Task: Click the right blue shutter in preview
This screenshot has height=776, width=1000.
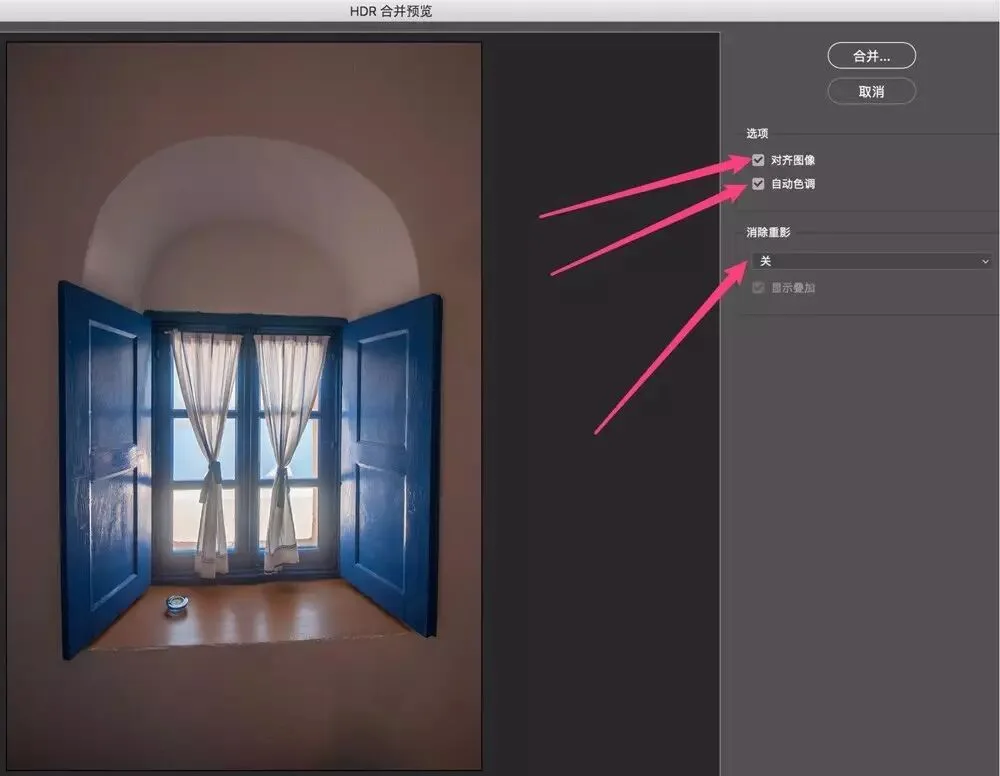Action: click(390, 464)
